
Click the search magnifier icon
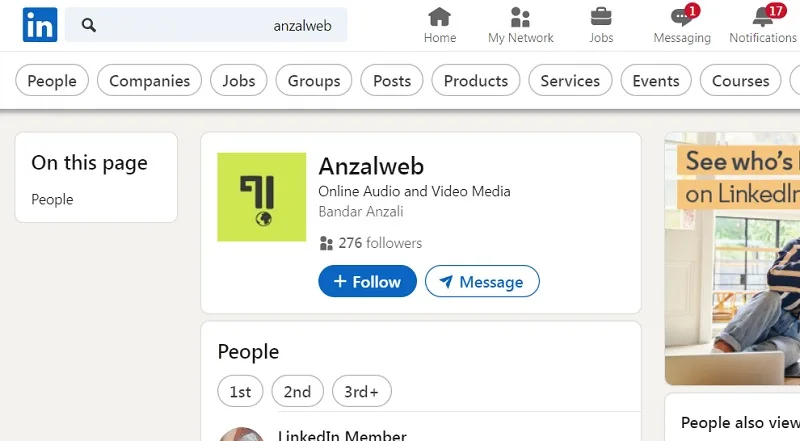(x=89, y=25)
